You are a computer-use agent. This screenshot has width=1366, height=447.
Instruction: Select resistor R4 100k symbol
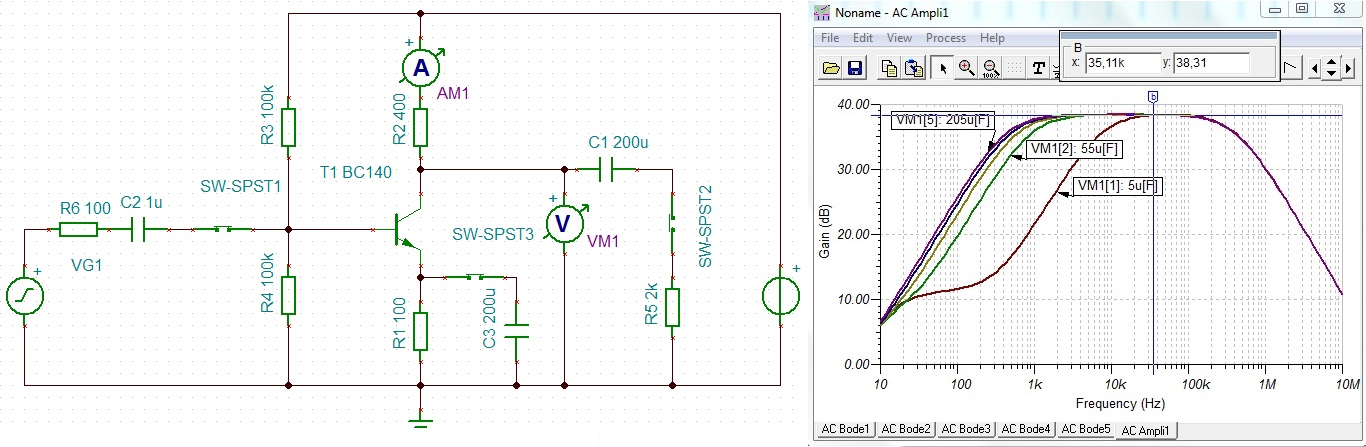[x=288, y=295]
